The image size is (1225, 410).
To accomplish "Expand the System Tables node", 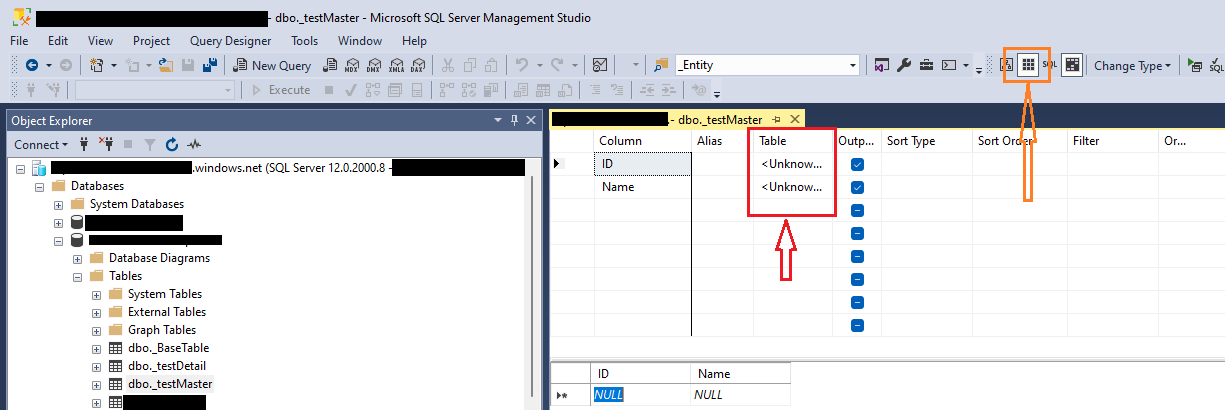I will (x=97, y=294).
